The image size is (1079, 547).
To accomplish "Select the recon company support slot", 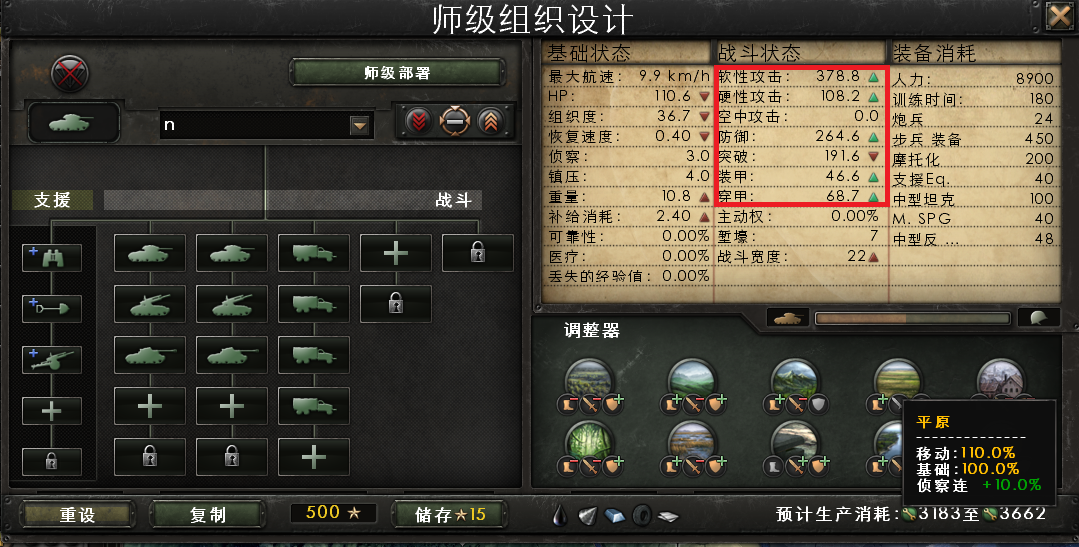I will 52,257.
